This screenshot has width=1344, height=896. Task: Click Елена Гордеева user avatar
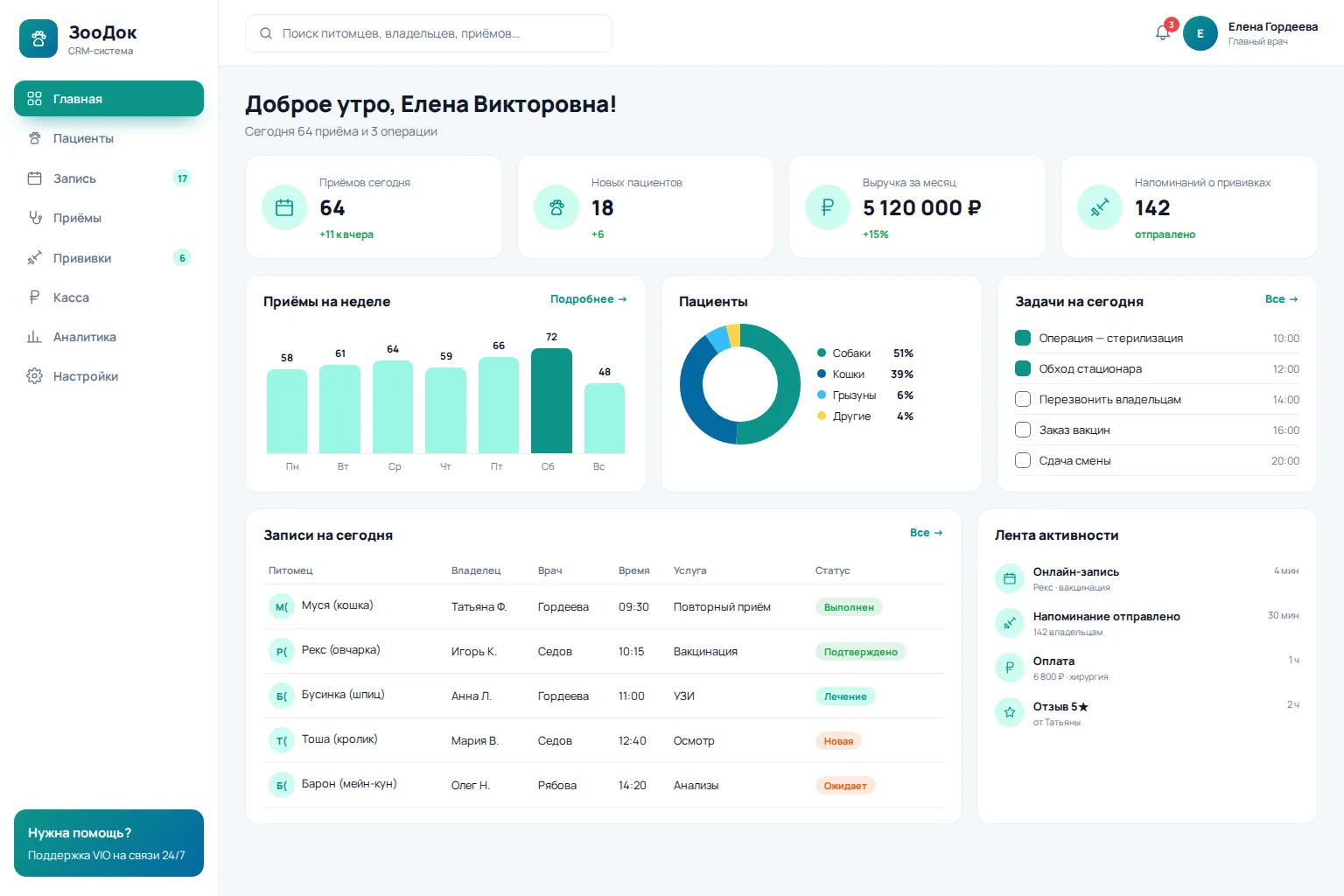coord(1200,33)
